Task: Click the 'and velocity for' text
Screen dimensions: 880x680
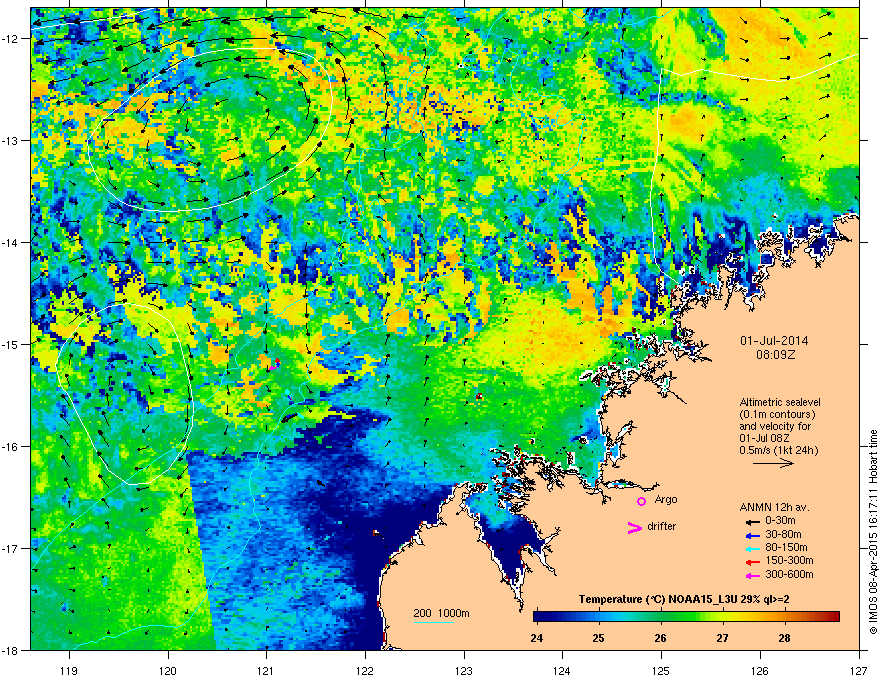Action: 775,426
